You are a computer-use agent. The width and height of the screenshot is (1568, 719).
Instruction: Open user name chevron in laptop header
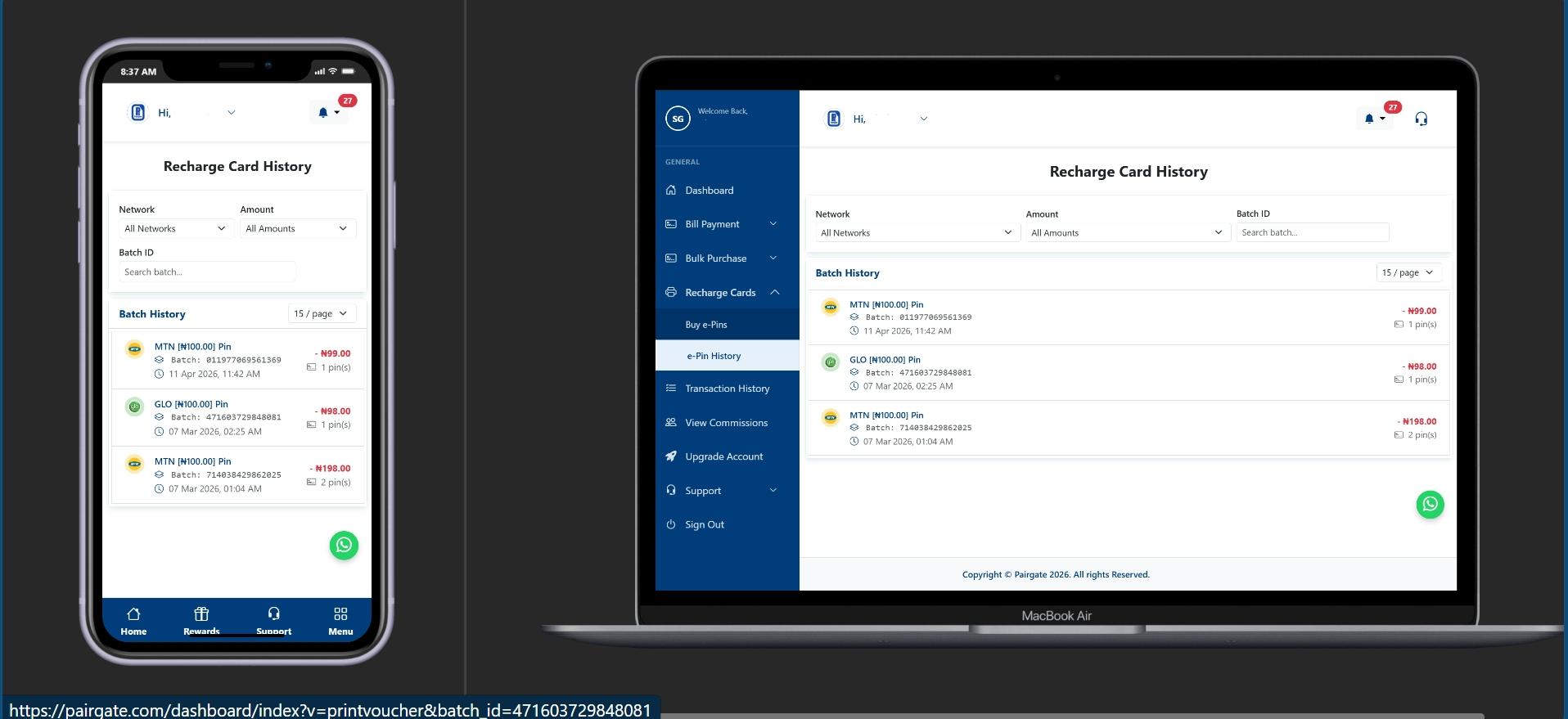point(924,119)
